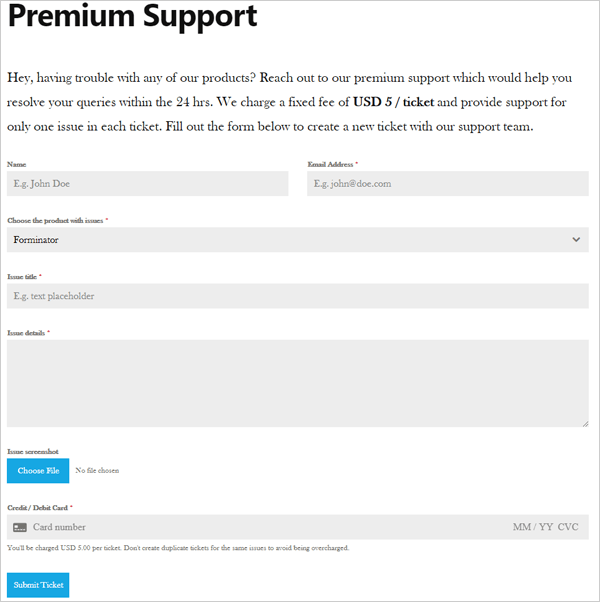Click the Email Address field label
The width and height of the screenshot is (600, 602).
click(x=330, y=164)
